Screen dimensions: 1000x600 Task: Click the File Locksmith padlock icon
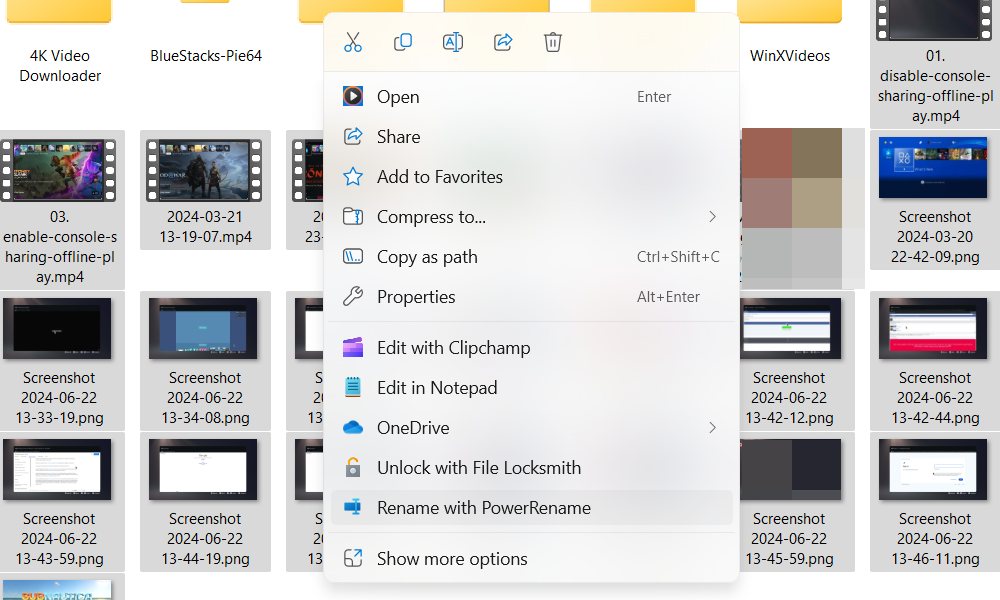pos(353,467)
